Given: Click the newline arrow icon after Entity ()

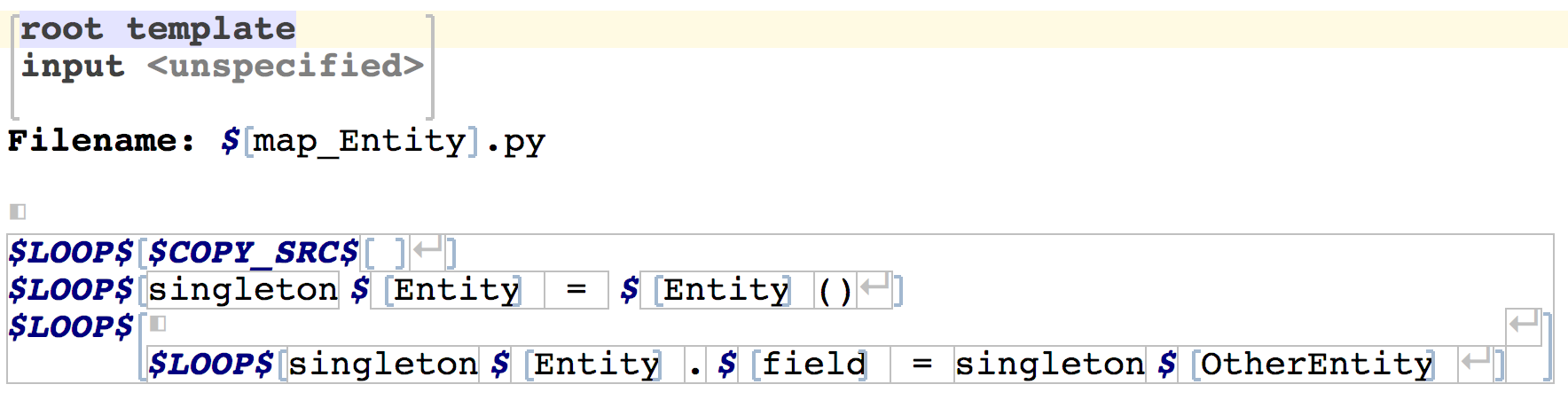Looking at the screenshot, I should tap(875, 286).
